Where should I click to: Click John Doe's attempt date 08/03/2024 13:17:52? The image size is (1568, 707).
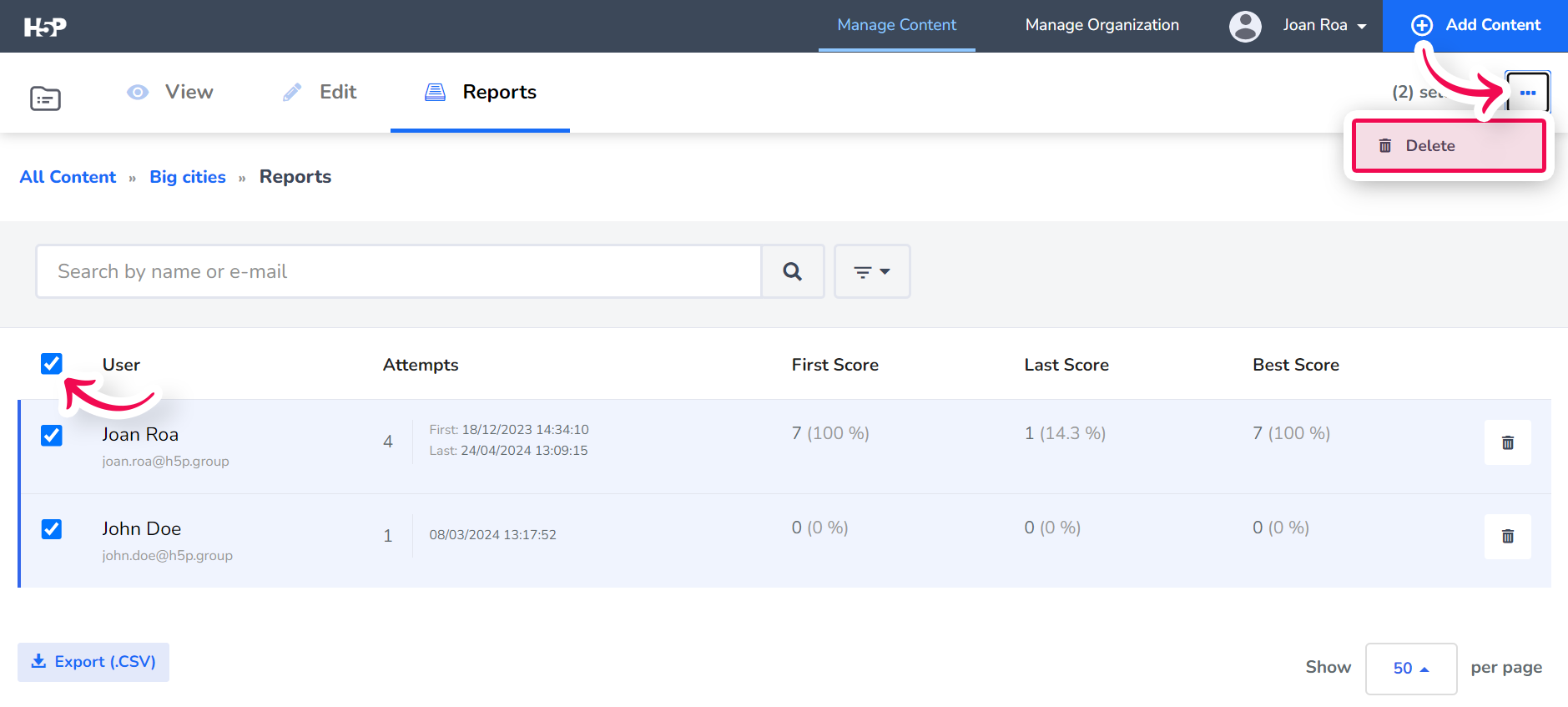(492, 535)
